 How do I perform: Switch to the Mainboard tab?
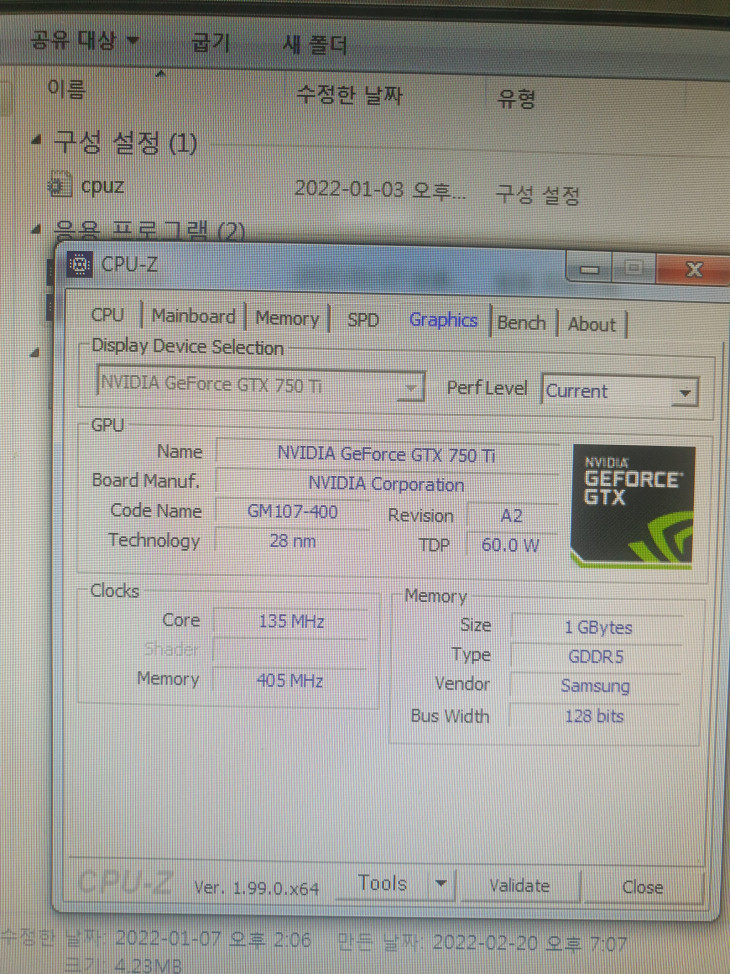(x=193, y=316)
